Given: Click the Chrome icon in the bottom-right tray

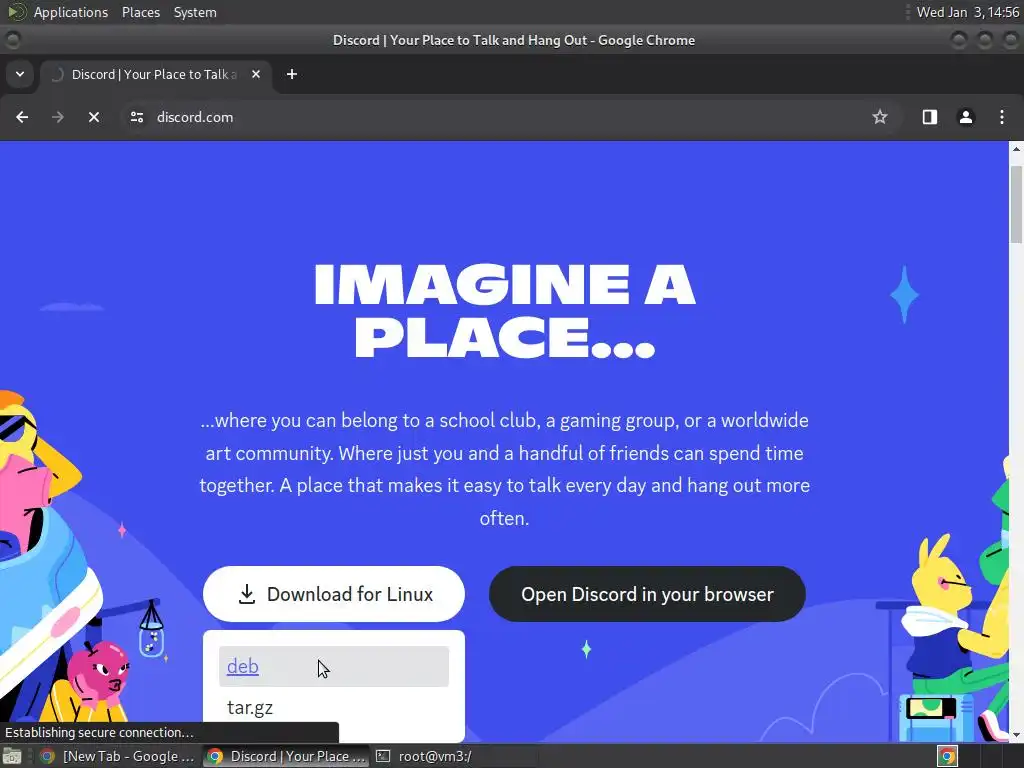Looking at the screenshot, I should coord(947,756).
